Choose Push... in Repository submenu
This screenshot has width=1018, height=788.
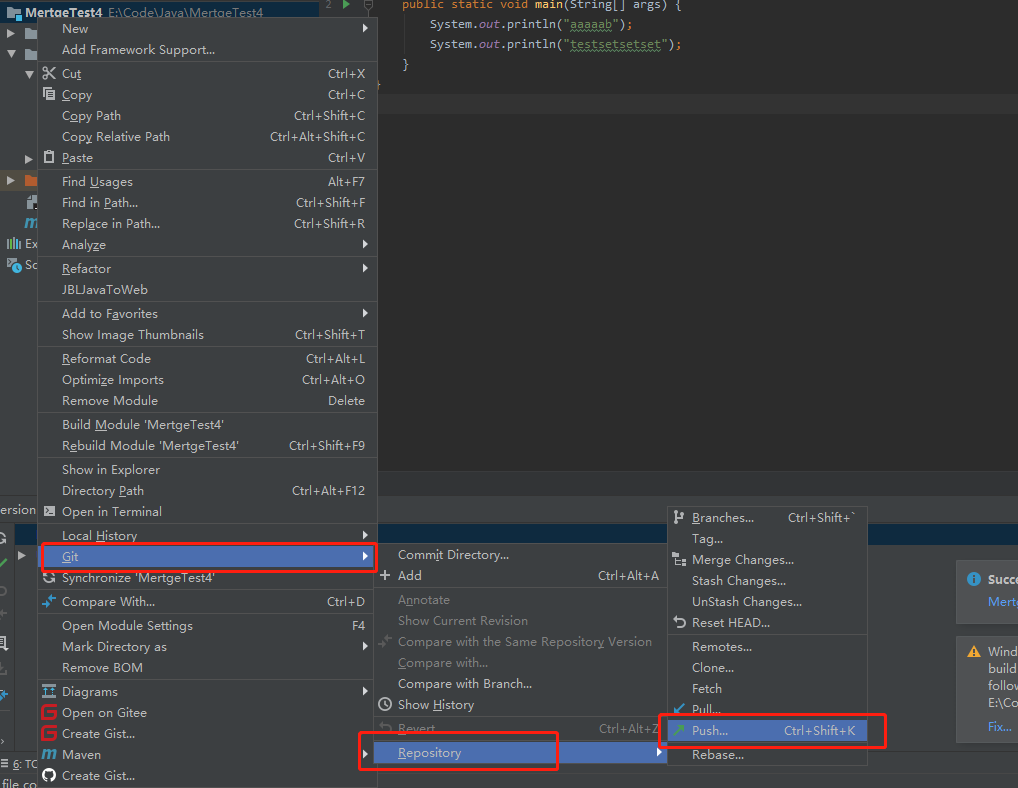767,731
